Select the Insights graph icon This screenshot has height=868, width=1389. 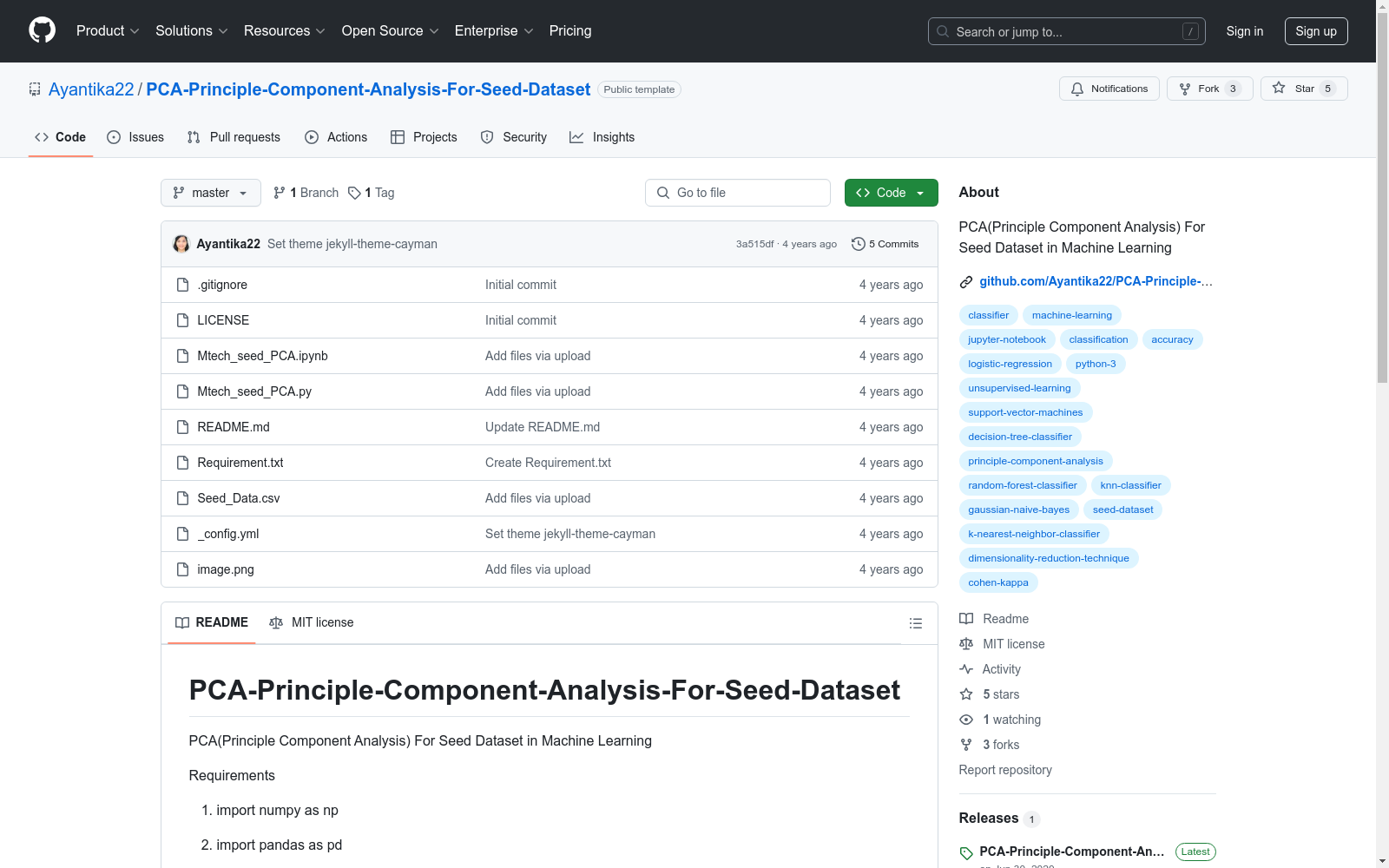click(x=576, y=137)
